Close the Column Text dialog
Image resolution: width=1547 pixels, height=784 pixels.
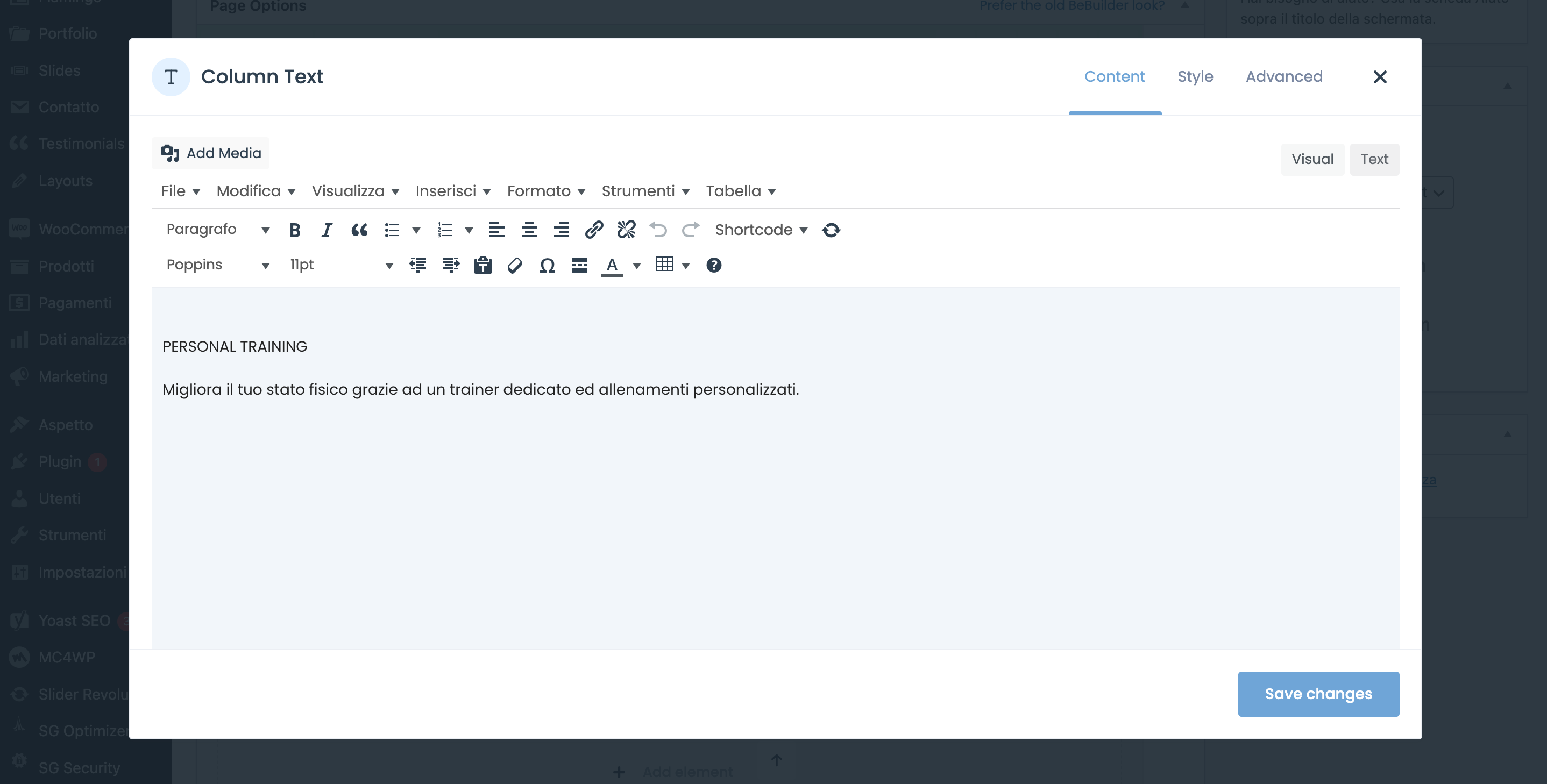point(1380,77)
